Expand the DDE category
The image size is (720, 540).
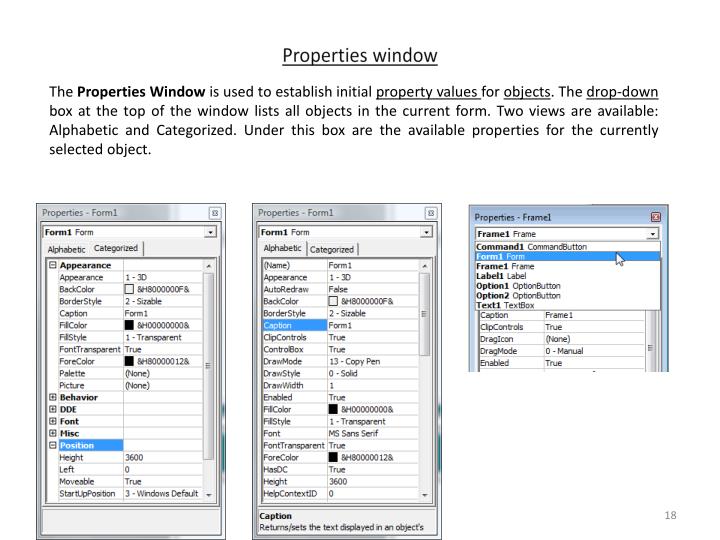pyautogui.click(x=53, y=409)
